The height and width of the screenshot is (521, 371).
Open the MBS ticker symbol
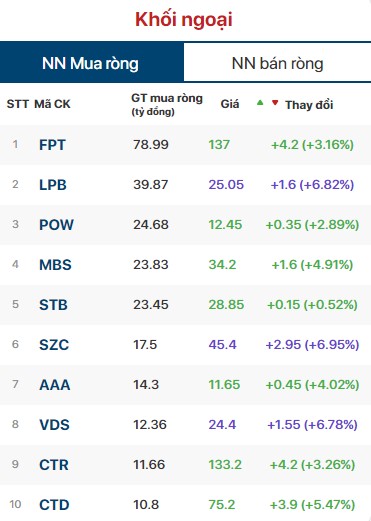pyautogui.click(x=55, y=265)
